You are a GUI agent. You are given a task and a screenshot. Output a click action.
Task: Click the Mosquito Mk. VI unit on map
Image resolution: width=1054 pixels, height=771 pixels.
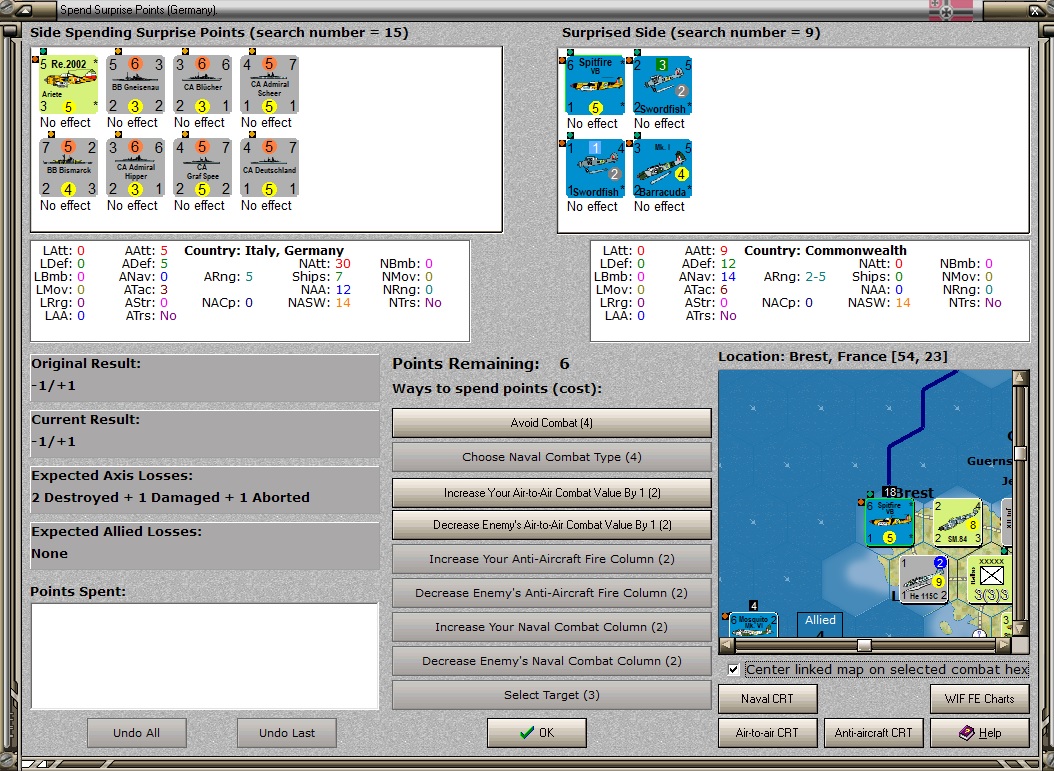tap(753, 624)
